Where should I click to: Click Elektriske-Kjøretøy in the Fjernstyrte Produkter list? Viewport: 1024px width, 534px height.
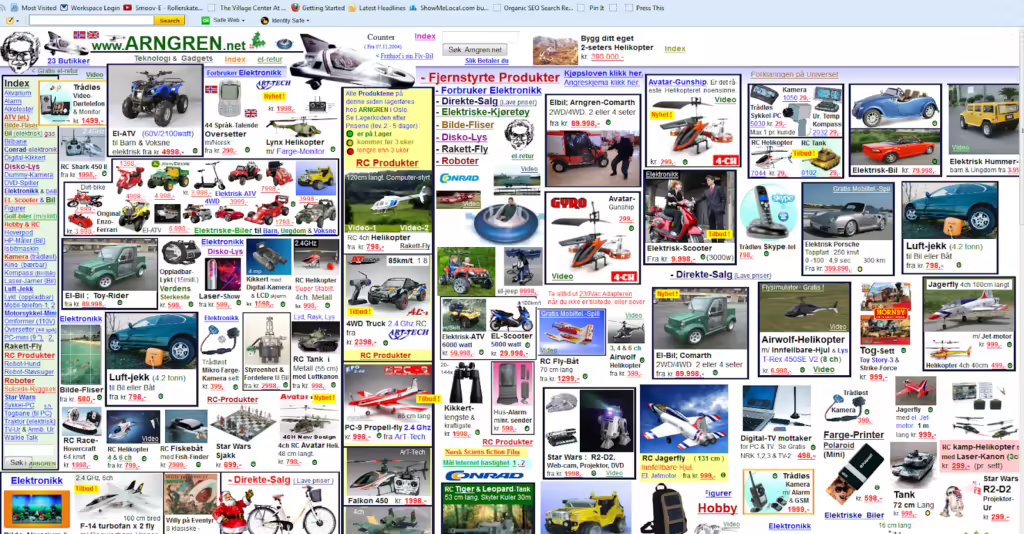tap(485, 112)
